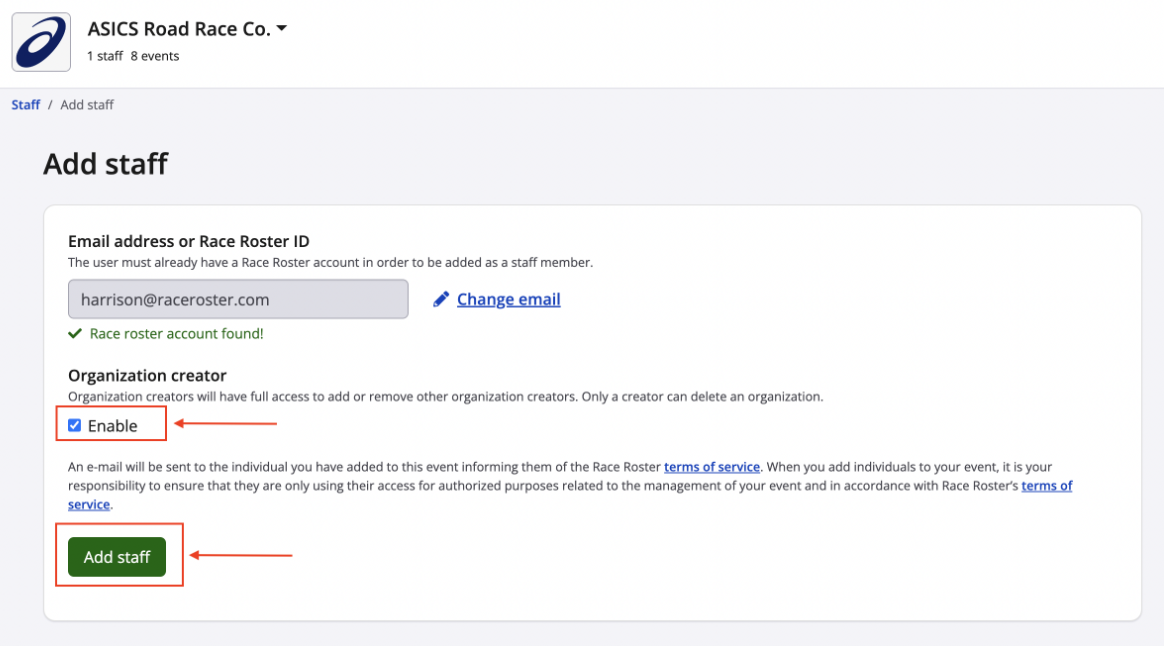Select the Add staff breadcrumb item
The width and height of the screenshot is (1164, 646).
87,105
